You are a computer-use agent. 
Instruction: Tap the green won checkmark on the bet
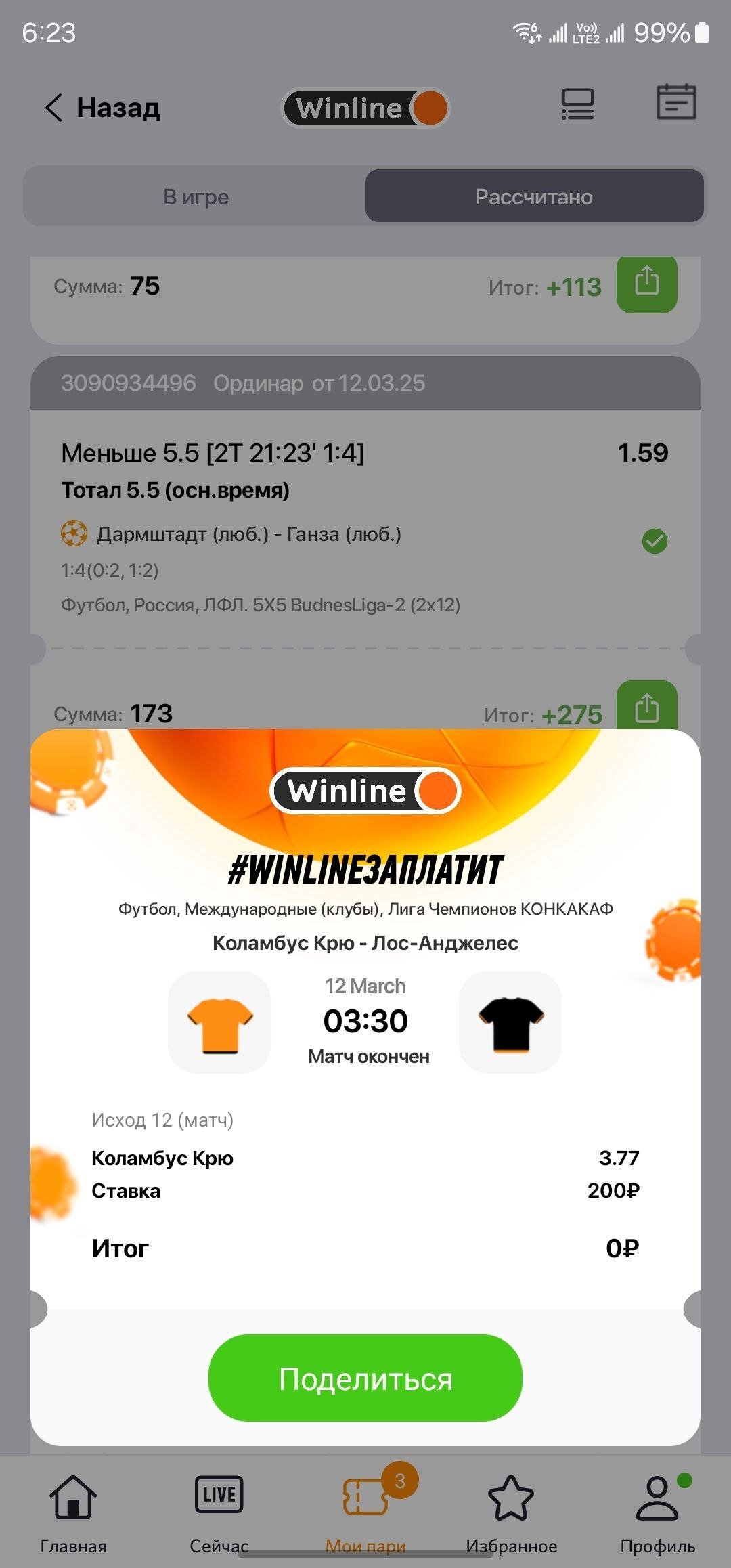655,541
